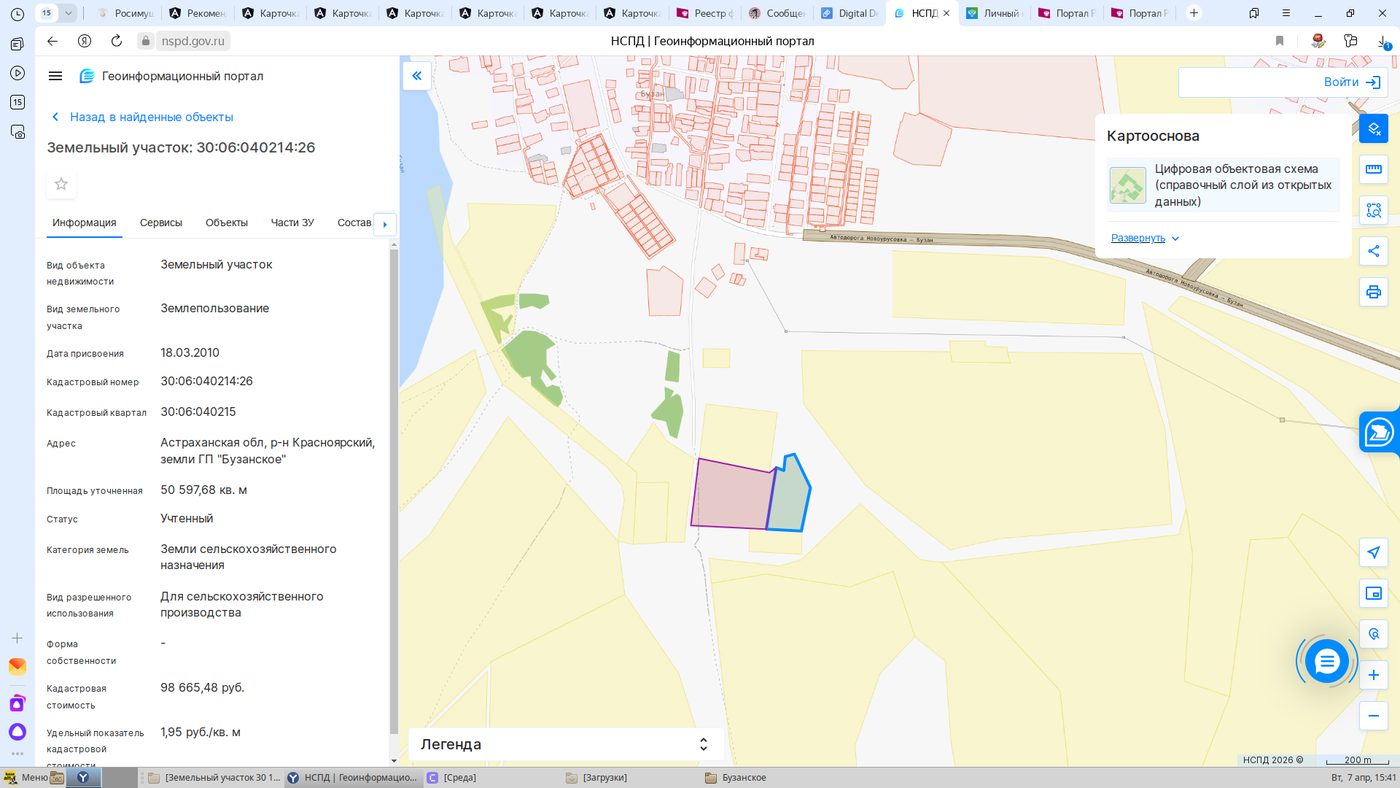Switch to the Объекты tab
This screenshot has width=1400, height=788.
point(227,223)
